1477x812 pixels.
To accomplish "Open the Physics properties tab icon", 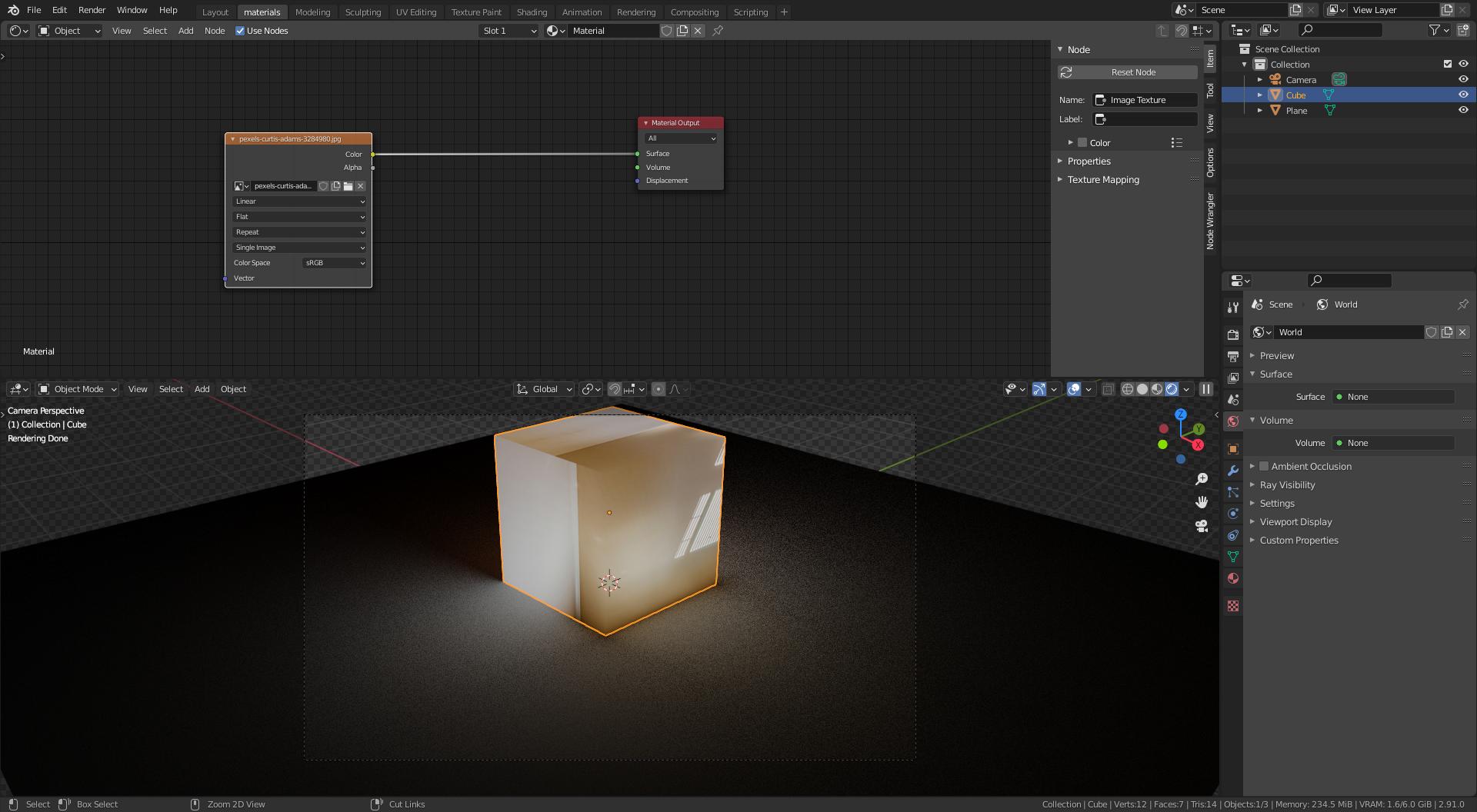I will [1233, 514].
